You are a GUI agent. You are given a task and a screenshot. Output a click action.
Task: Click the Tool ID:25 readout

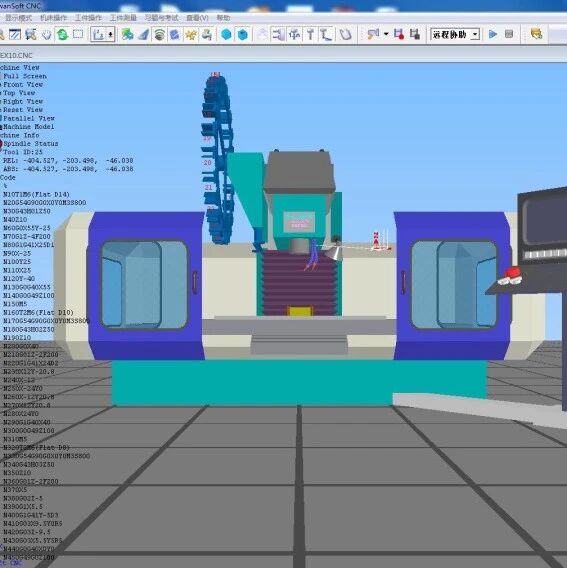click(x=22, y=152)
